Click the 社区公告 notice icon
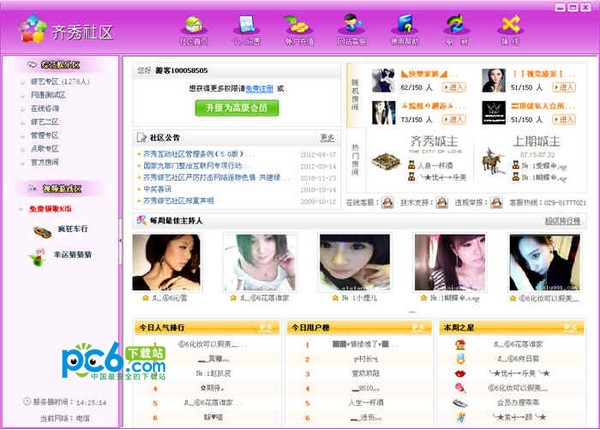The image size is (600, 430). [142, 138]
